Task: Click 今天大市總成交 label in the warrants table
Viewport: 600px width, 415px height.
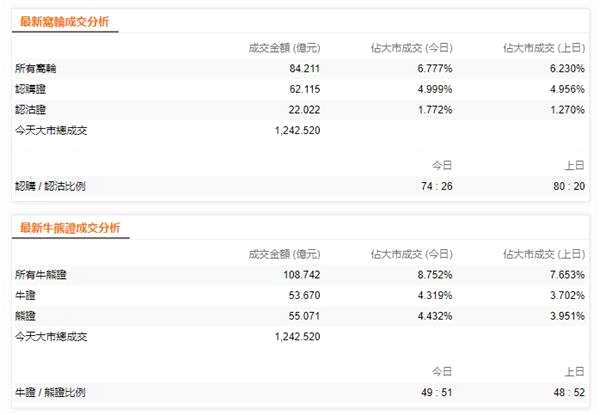Action: coord(51,129)
